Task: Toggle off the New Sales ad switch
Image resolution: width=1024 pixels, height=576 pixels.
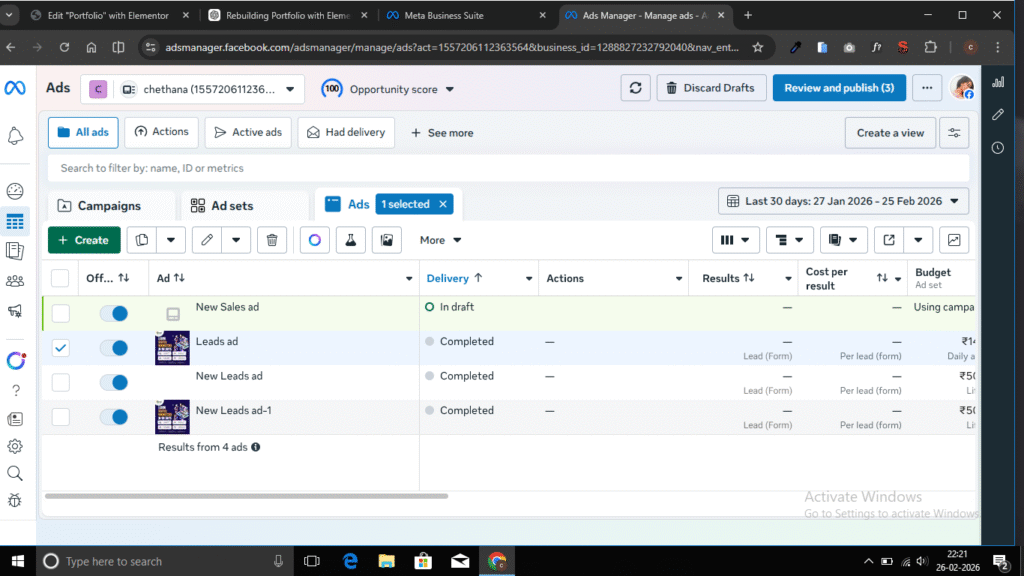Action: pyautogui.click(x=113, y=314)
